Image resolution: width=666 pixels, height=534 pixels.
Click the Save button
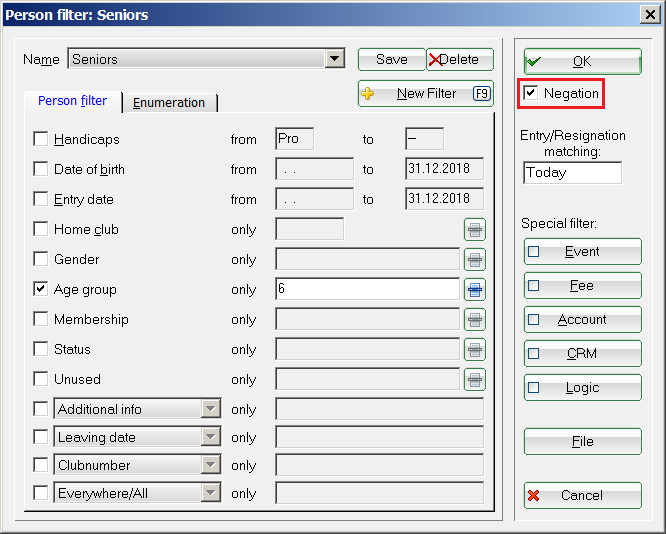(391, 60)
